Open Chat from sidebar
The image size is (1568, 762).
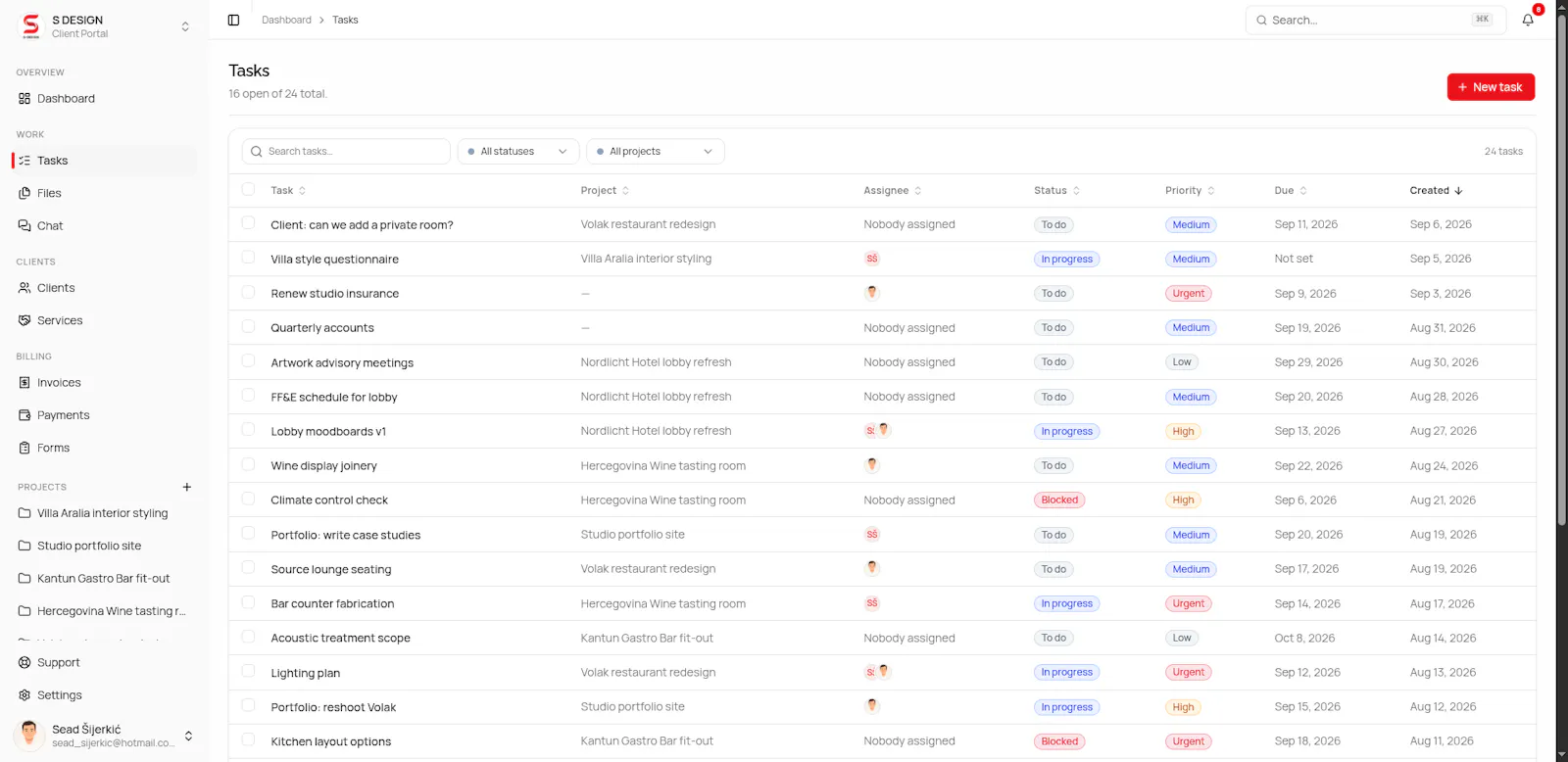pos(105,226)
